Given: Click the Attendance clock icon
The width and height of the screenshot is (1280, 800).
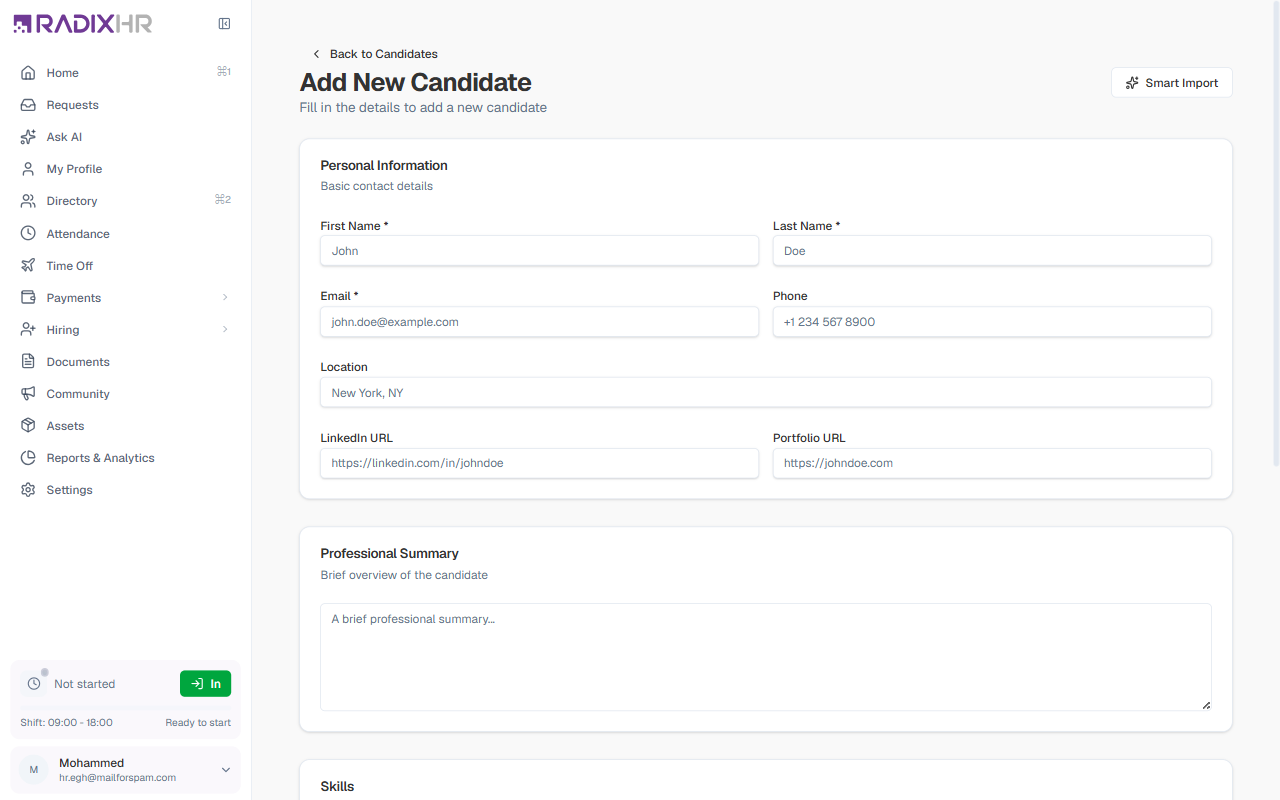Looking at the screenshot, I should [x=28, y=233].
